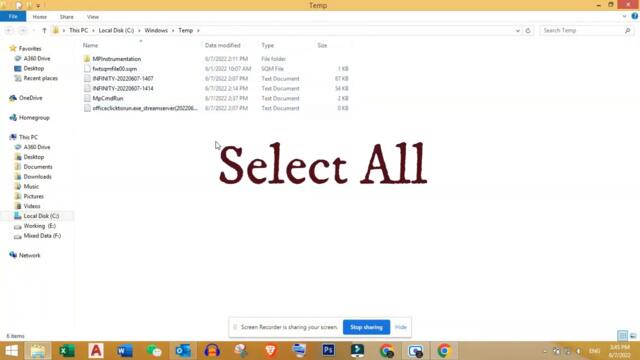Navigate to This PC breadcrumb
Viewport: 640px width, 360px height.
[78, 31]
